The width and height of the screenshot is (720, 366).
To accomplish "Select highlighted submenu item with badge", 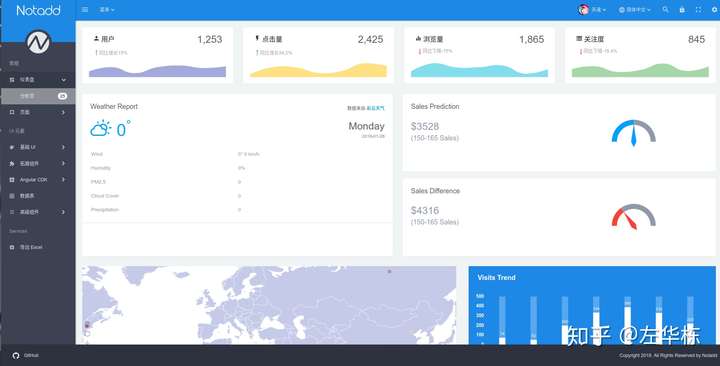I will pos(38,96).
